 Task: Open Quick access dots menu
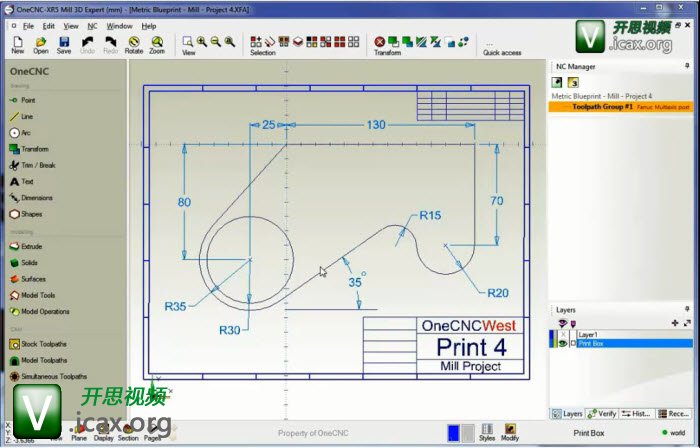tap(489, 44)
